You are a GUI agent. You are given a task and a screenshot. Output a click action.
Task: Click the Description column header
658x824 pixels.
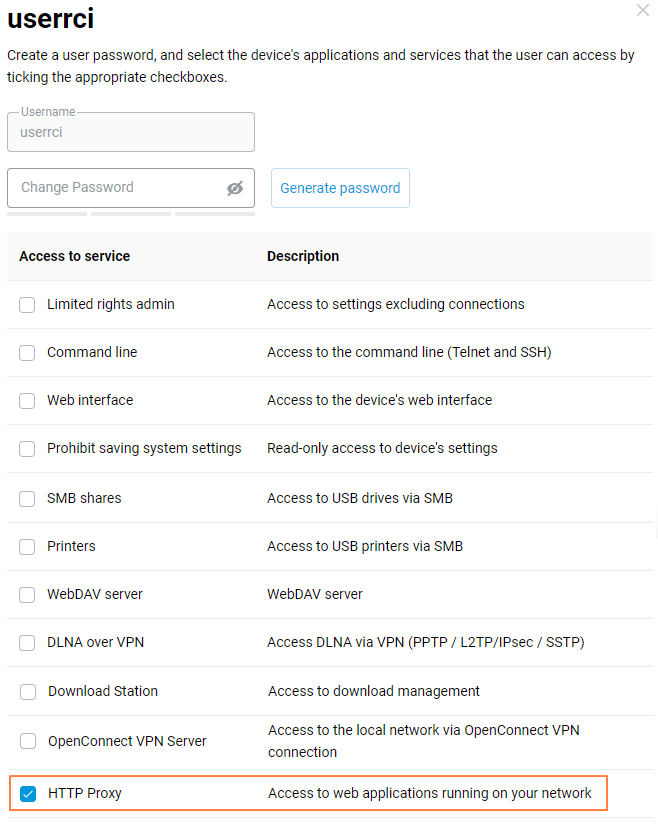303,256
